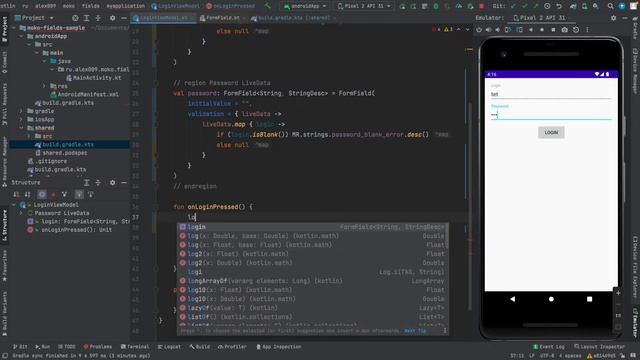Click emulator Home circle toolbar icon
Viewport: 640px width, 360px height.
pyautogui.click(x=542, y=30)
